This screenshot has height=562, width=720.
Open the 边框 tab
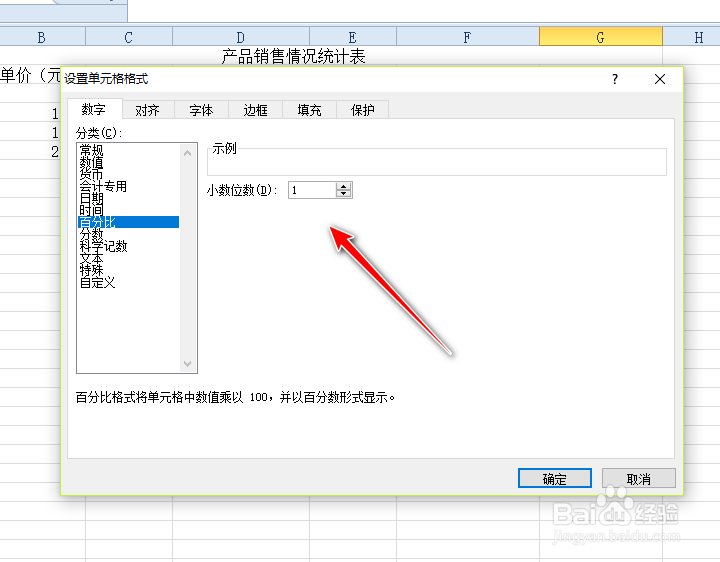(255, 110)
